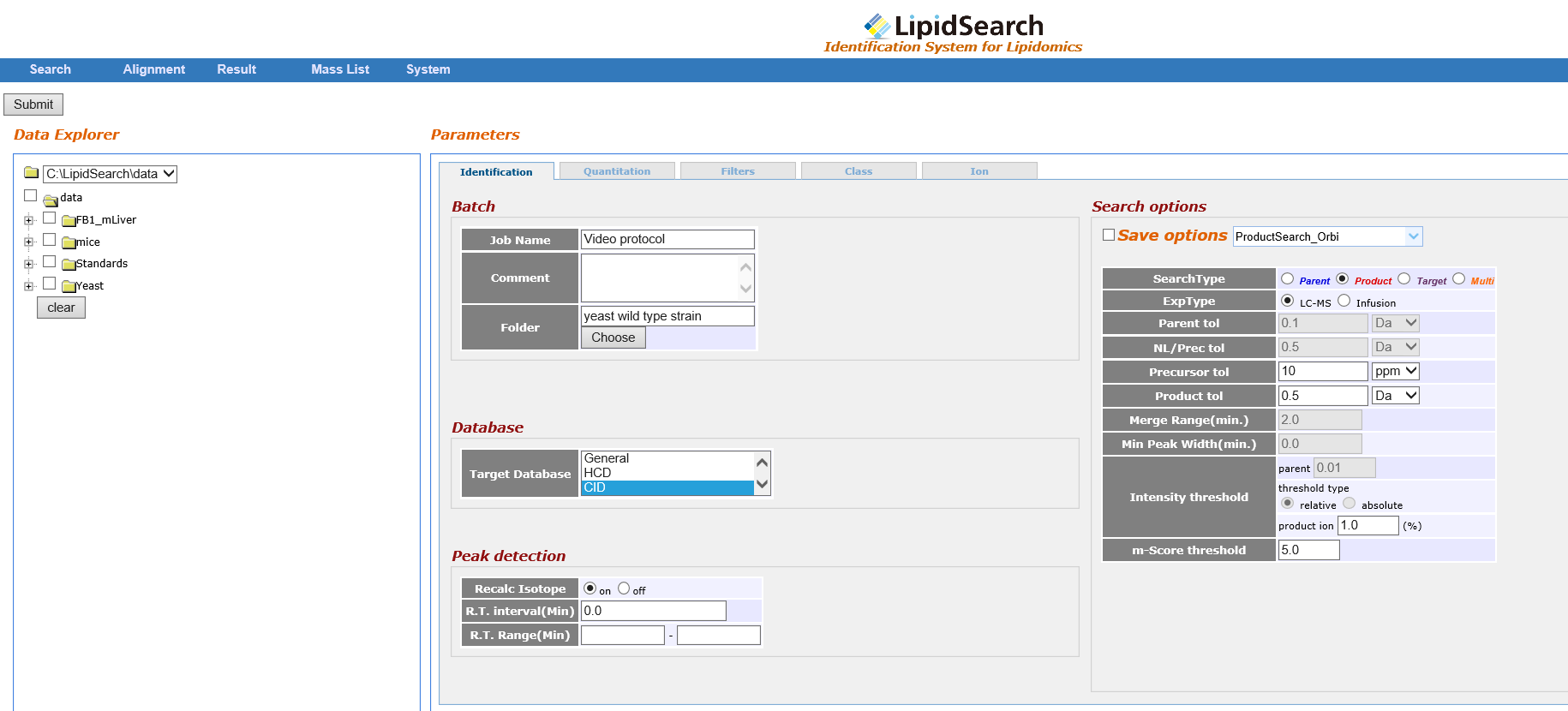The image size is (1568, 711).
Task: Check the Standards folder checkbox
Action: pyautogui.click(x=50, y=261)
